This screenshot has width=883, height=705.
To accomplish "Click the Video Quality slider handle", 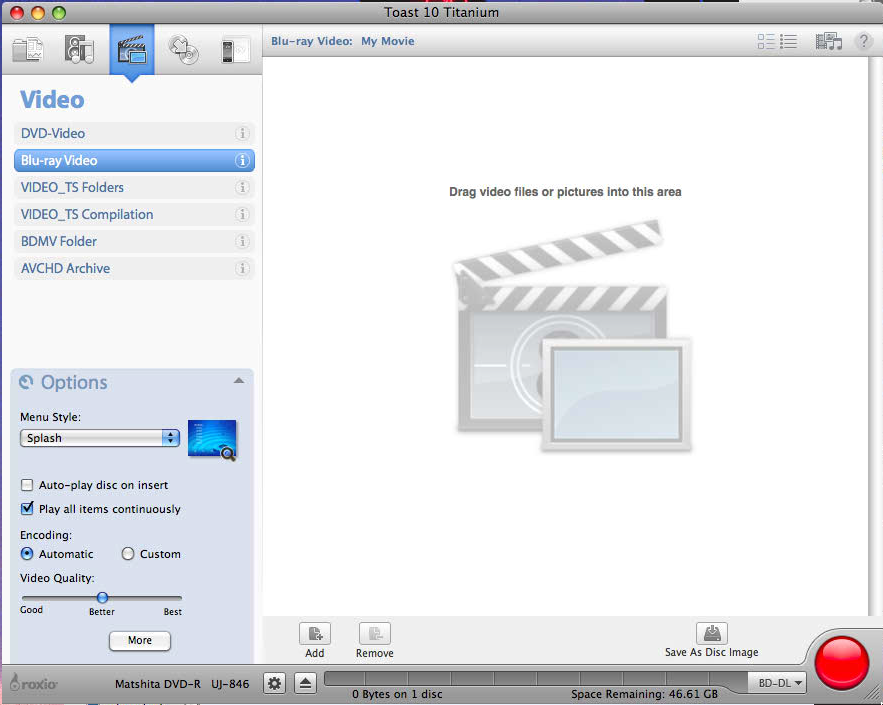I will pyautogui.click(x=102, y=597).
